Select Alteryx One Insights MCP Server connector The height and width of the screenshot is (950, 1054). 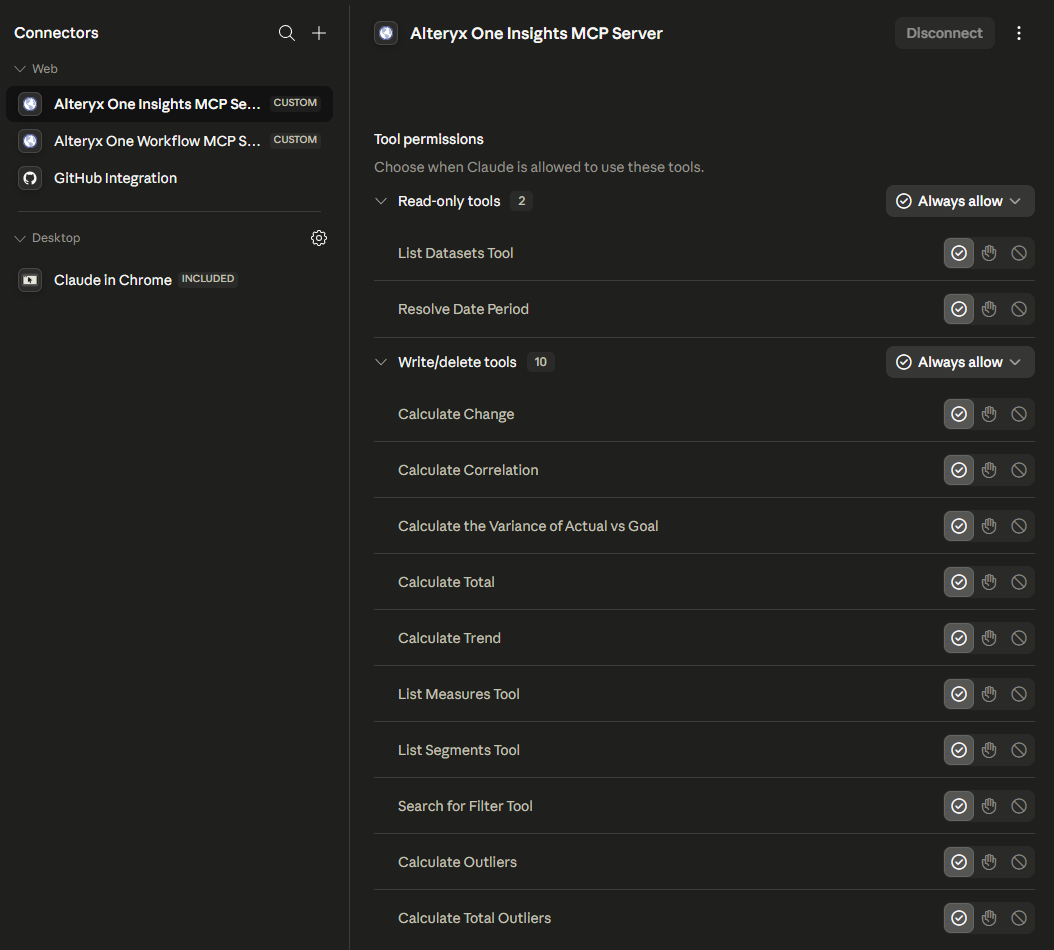pyautogui.click(x=169, y=104)
